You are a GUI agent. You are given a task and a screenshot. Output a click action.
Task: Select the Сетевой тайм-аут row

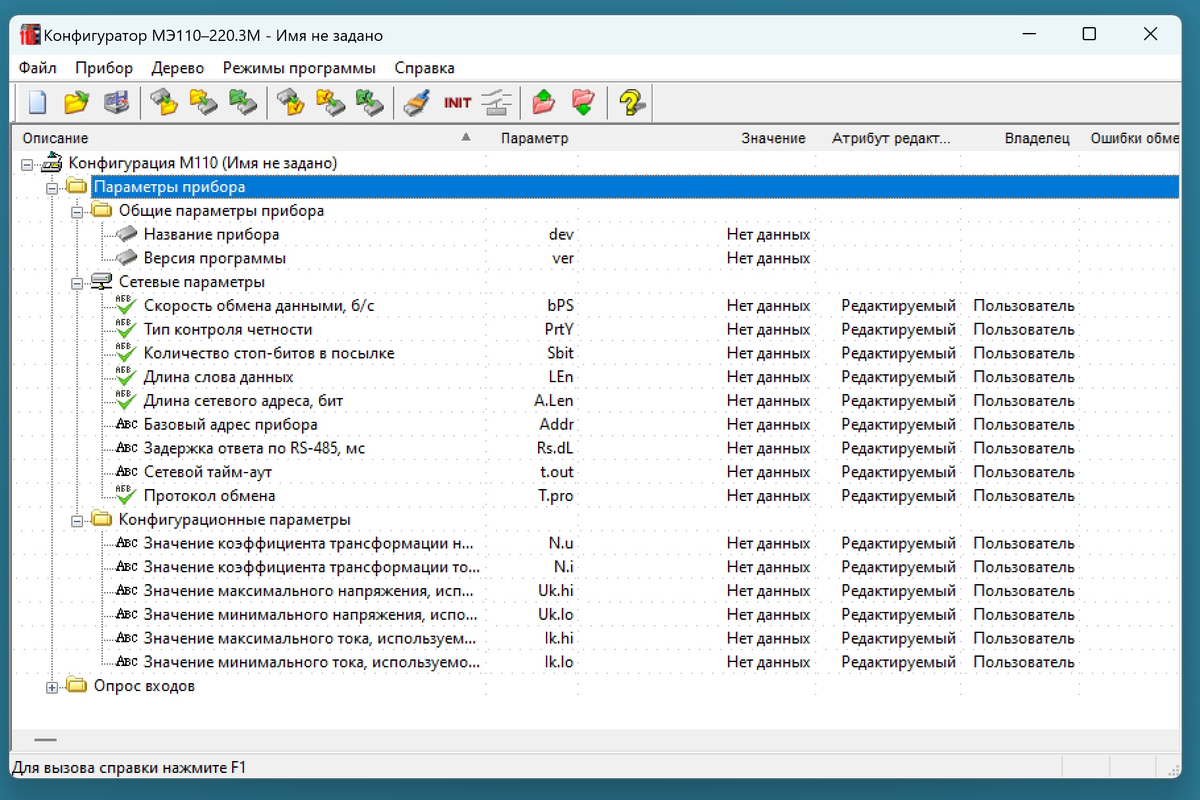tap(207, 472)
